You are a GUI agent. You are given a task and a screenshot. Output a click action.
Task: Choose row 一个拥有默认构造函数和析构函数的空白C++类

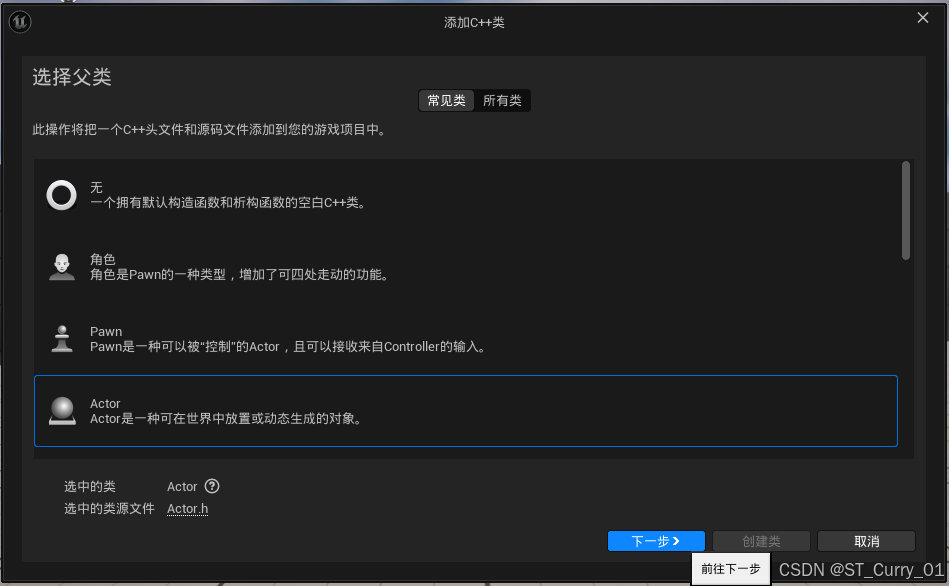point(466,195)
